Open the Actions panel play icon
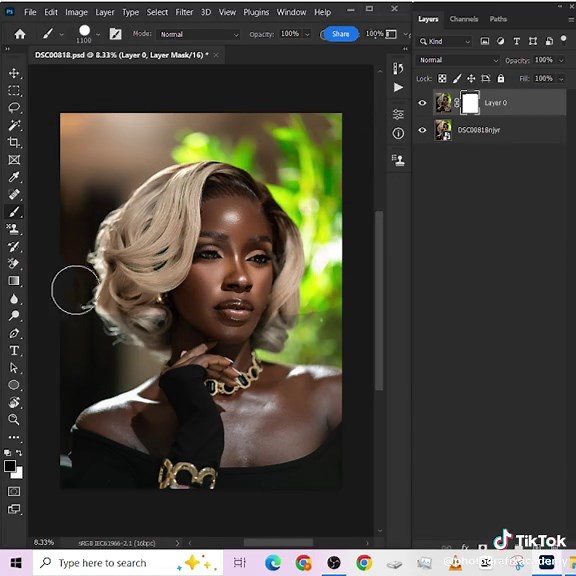 [398, 87]
